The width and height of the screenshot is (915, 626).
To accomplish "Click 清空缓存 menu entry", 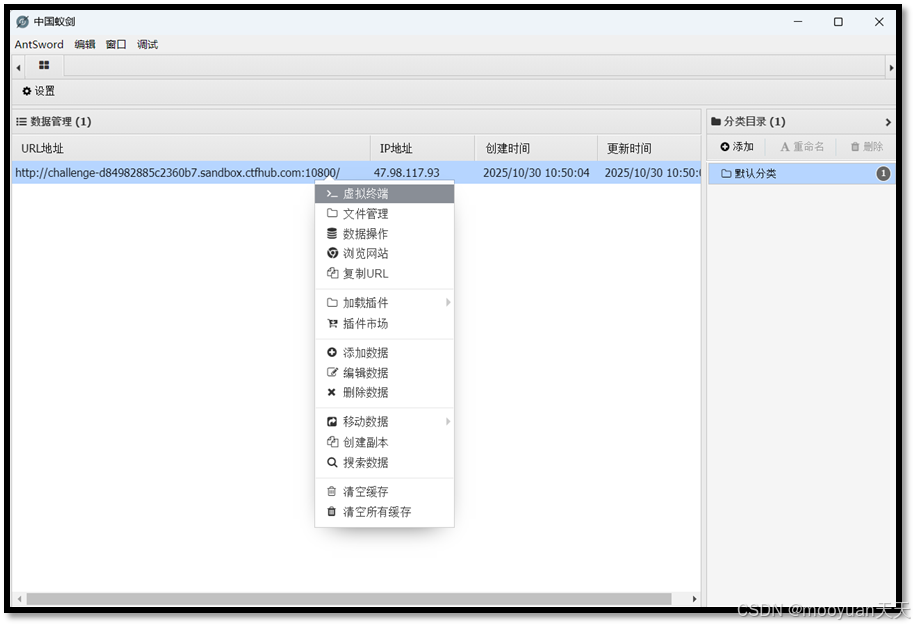I will point(385,491).
